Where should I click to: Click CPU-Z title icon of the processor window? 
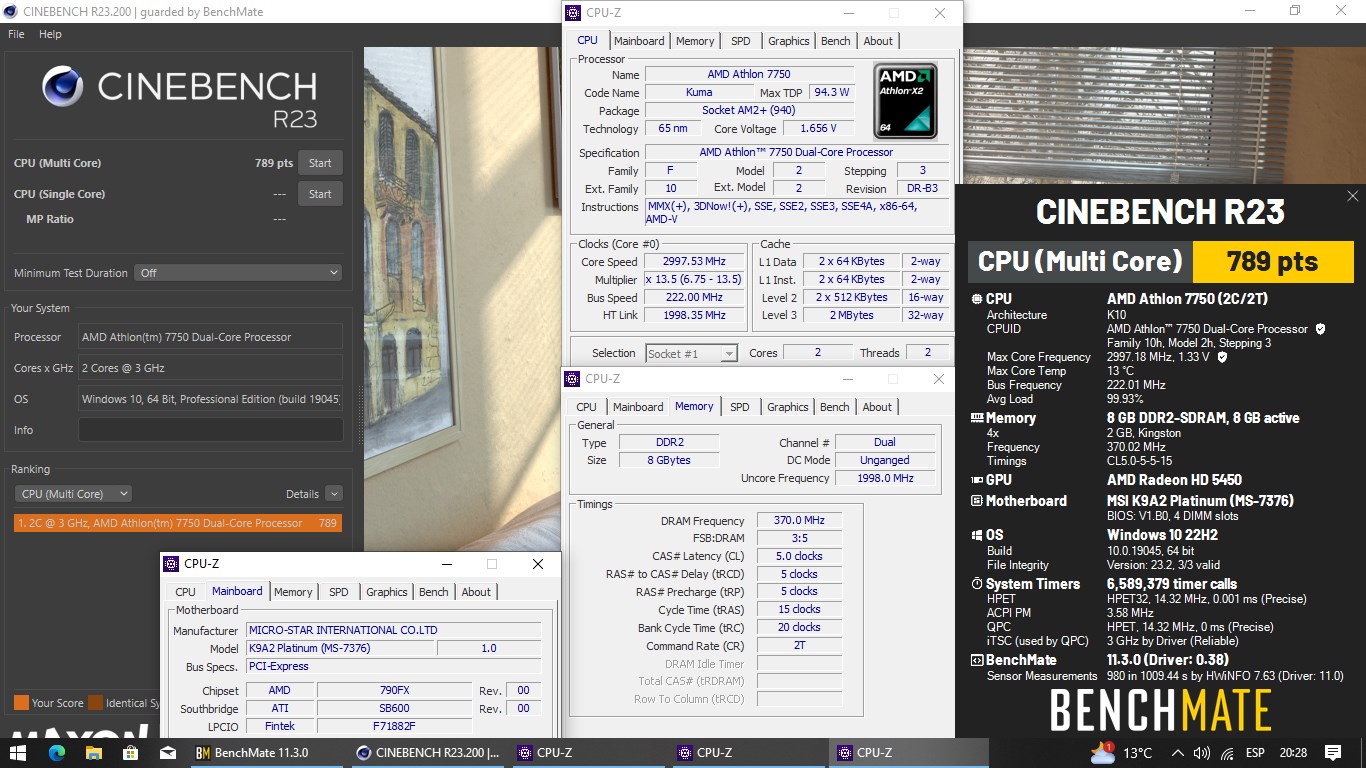click(x=572, y=13)
